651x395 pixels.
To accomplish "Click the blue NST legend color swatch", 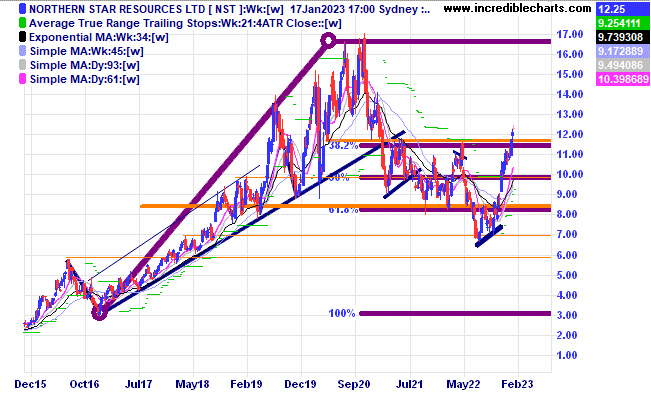I will coord(22,9).
